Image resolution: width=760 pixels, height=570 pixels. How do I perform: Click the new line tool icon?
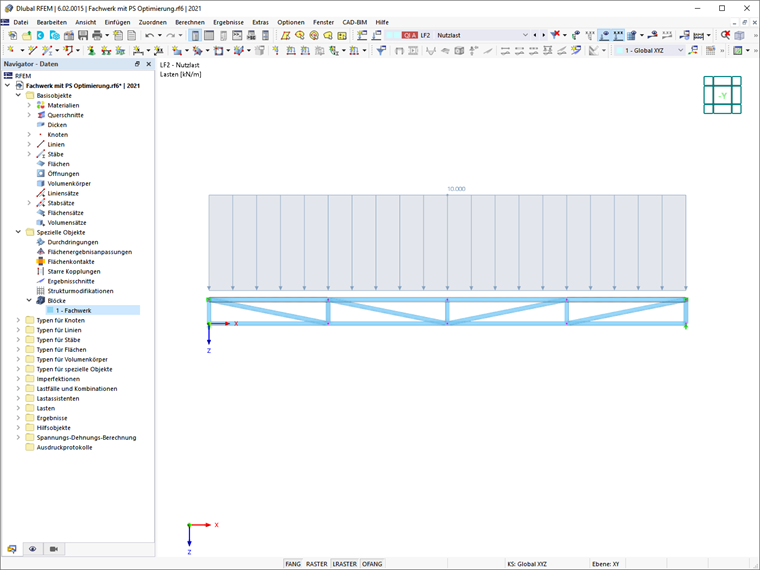32,50
